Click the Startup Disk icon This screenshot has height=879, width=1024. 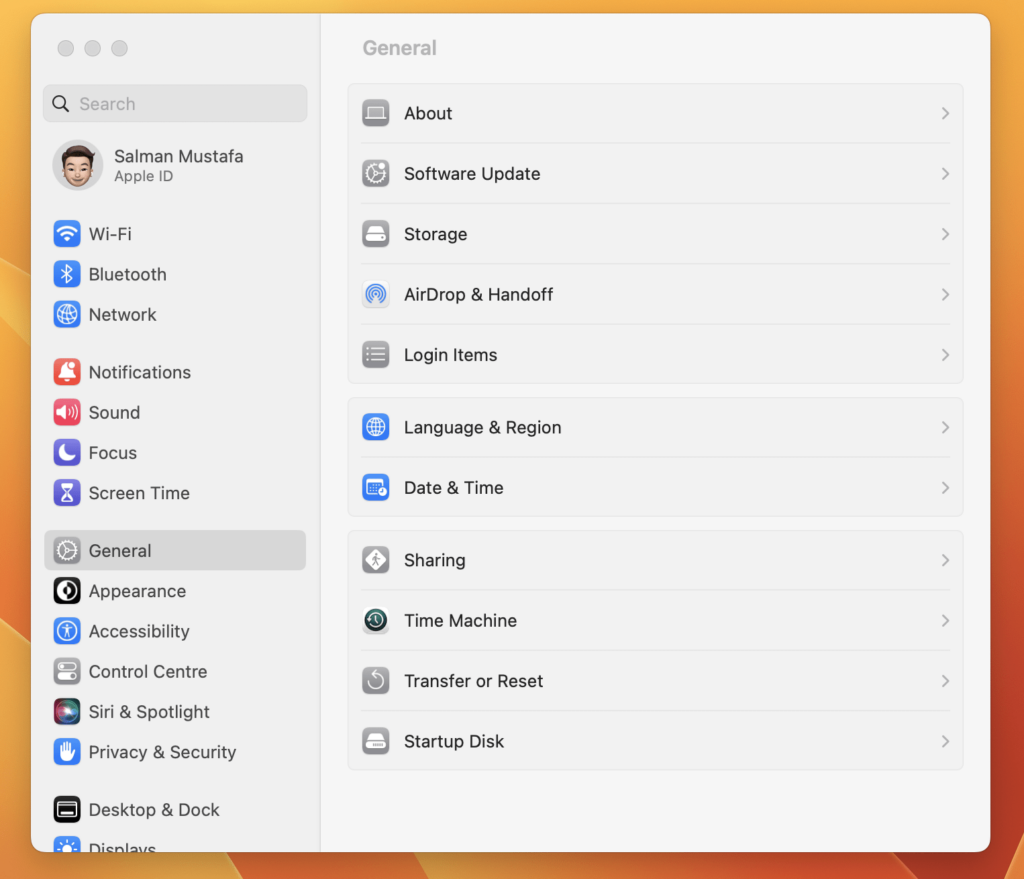click(376, 741)
